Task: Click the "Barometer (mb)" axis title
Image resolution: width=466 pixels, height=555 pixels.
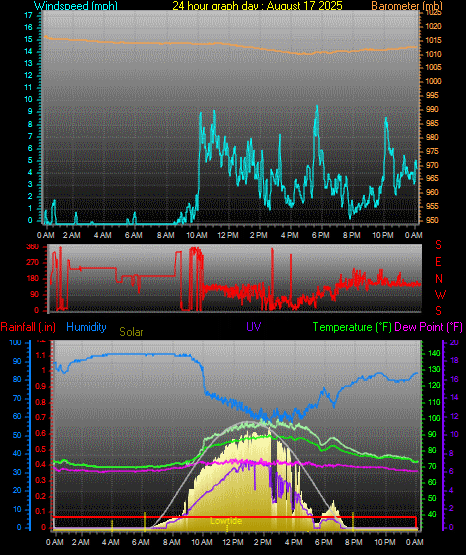Action: pos(407,6)
